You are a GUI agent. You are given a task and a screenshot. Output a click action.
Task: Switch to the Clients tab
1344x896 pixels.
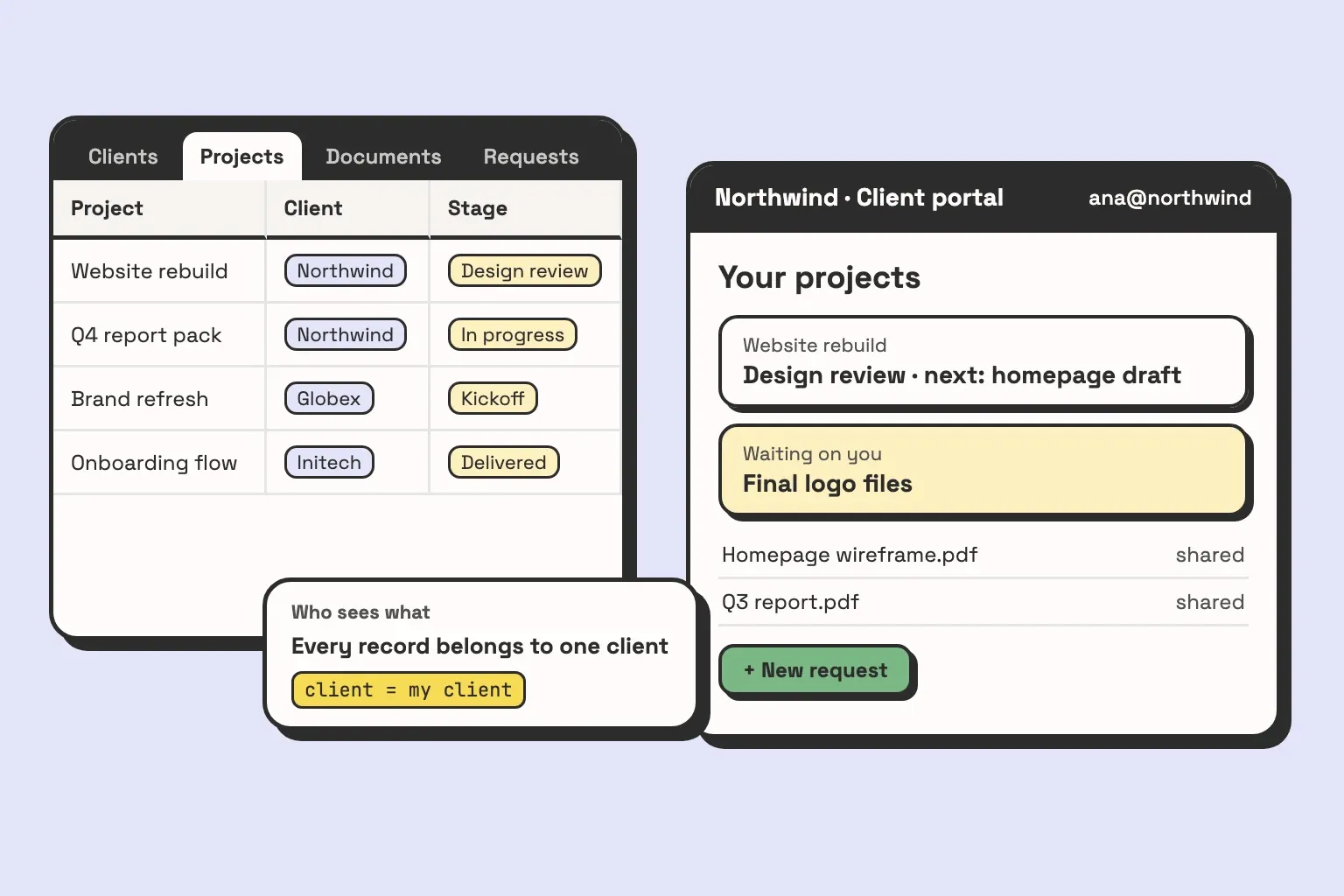pos(123,157)
